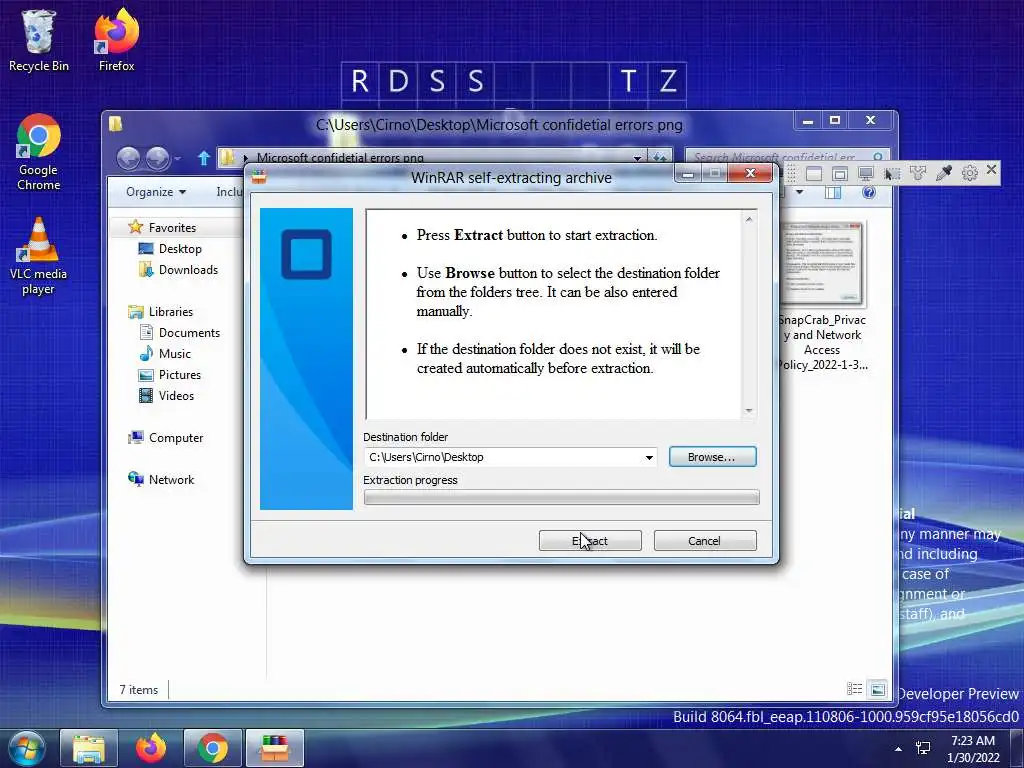The height and width of the screenshot is (768, 1024).
Task: Open the recent pages arrow beside the Forward button
Action: (178, 159)
